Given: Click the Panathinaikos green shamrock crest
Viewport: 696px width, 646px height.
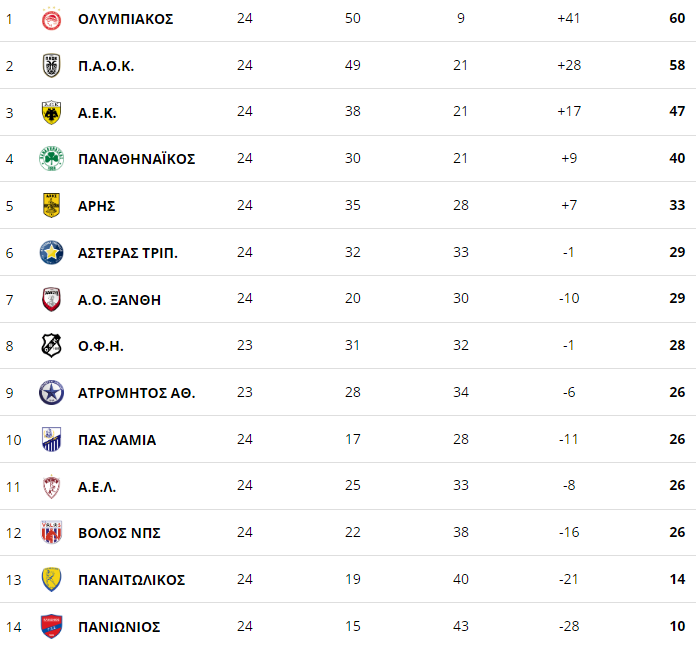Looking at the screenshot, I should (x=51, y=159).
